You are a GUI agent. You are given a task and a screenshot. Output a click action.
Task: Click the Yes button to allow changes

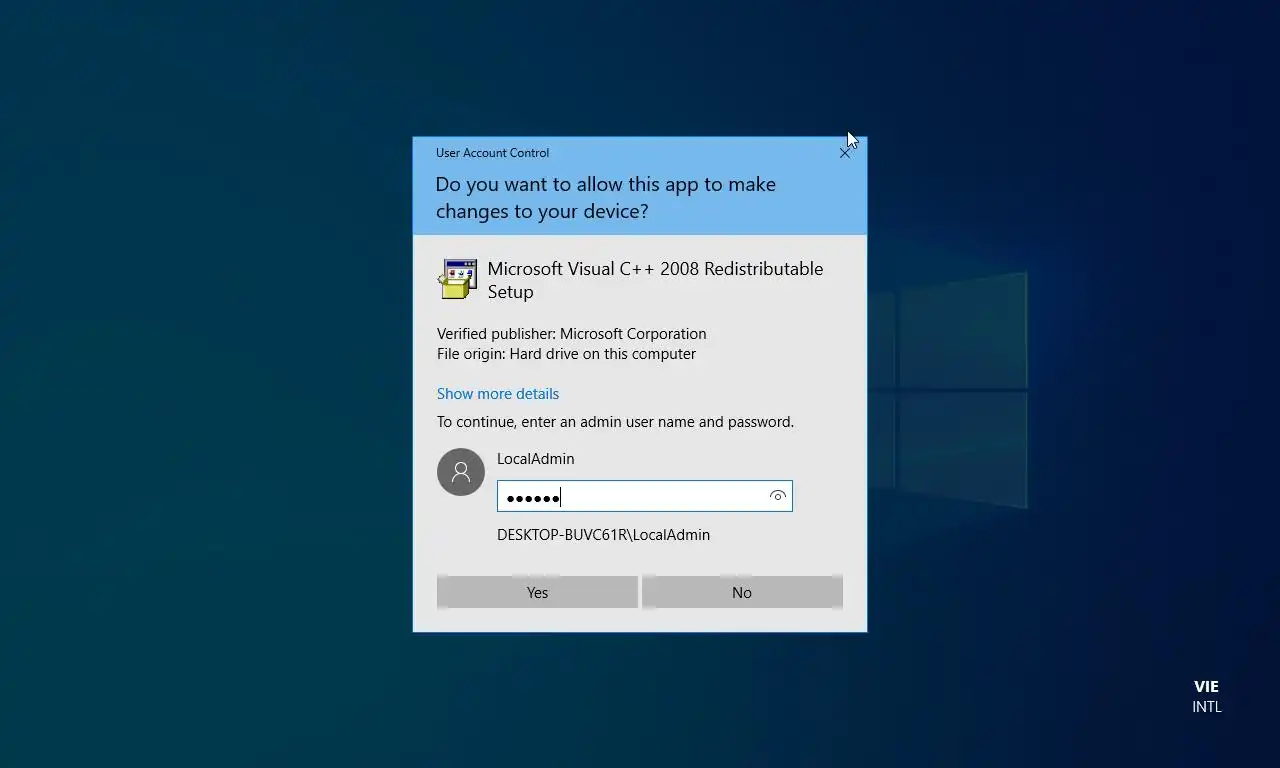[537, 592]
